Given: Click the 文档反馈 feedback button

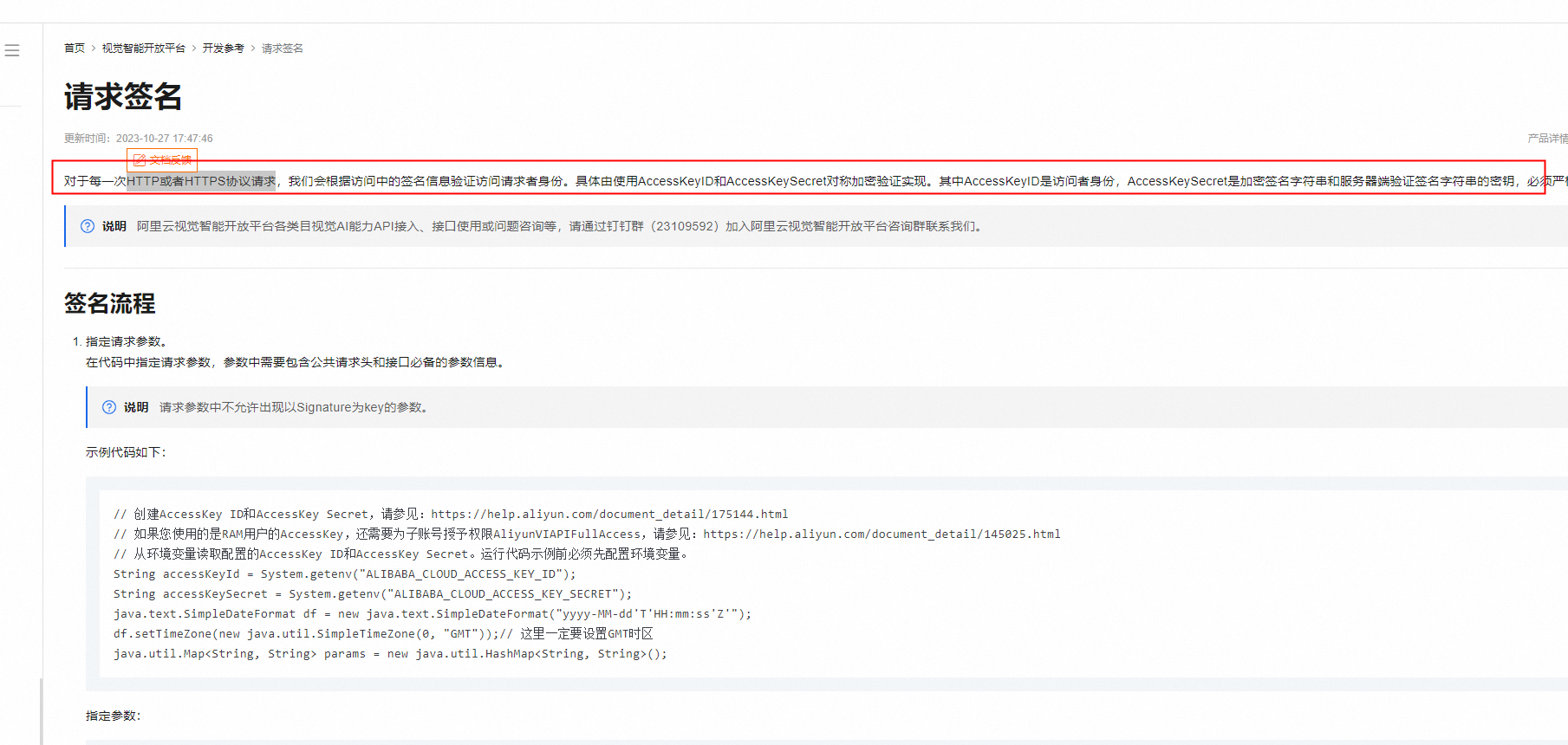Looking at the screenshot, I should (162, 160).
